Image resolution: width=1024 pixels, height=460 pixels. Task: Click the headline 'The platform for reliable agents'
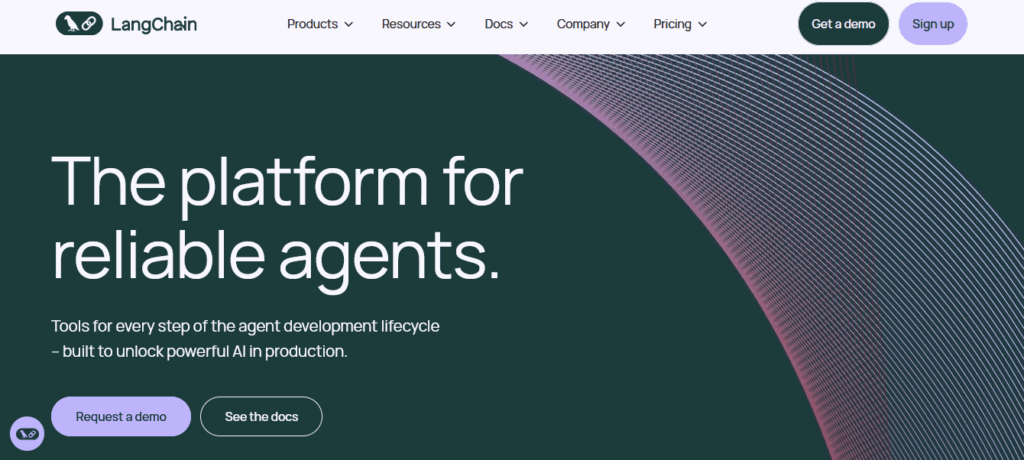[x=287, y=217]
